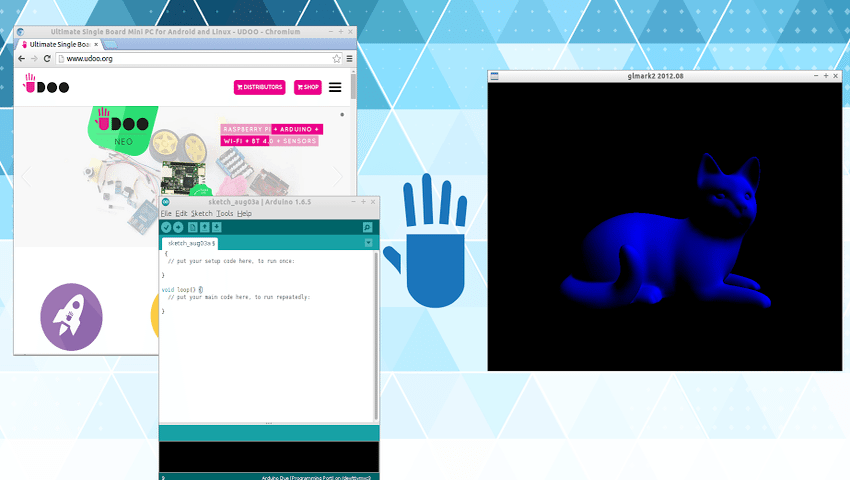850x480 pixels.
Task: Click the glmark2 2012.08 window title
Action: coord(655,76)
